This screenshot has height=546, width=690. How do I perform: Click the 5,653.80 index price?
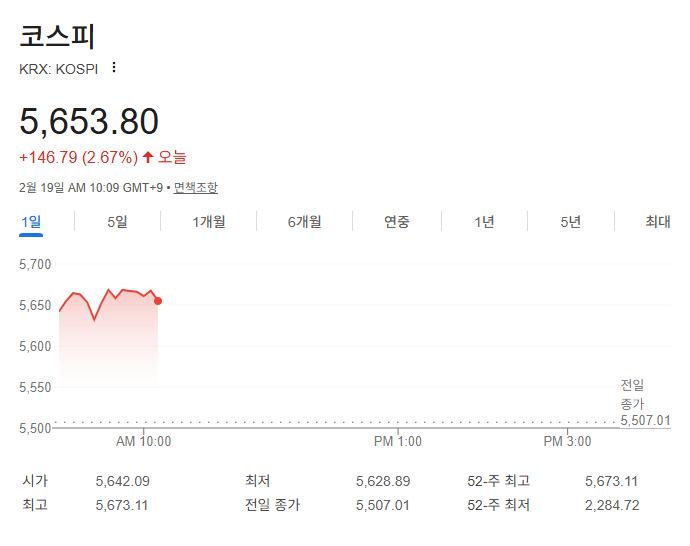(x=89, y=122)
